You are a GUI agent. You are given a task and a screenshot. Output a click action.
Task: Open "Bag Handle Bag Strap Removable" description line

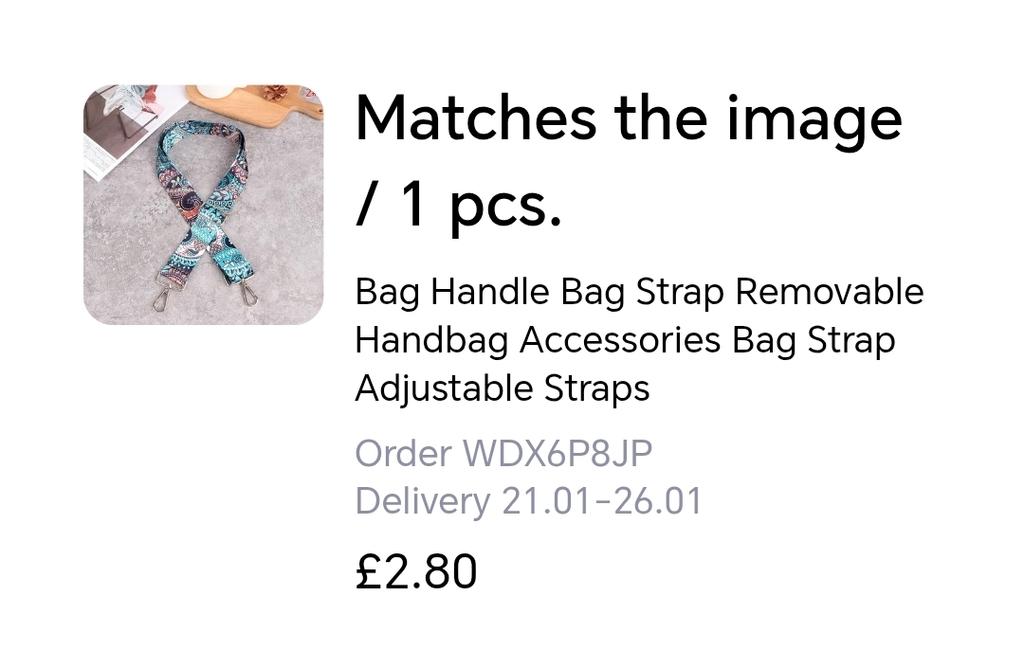click(x=639, y=292)
